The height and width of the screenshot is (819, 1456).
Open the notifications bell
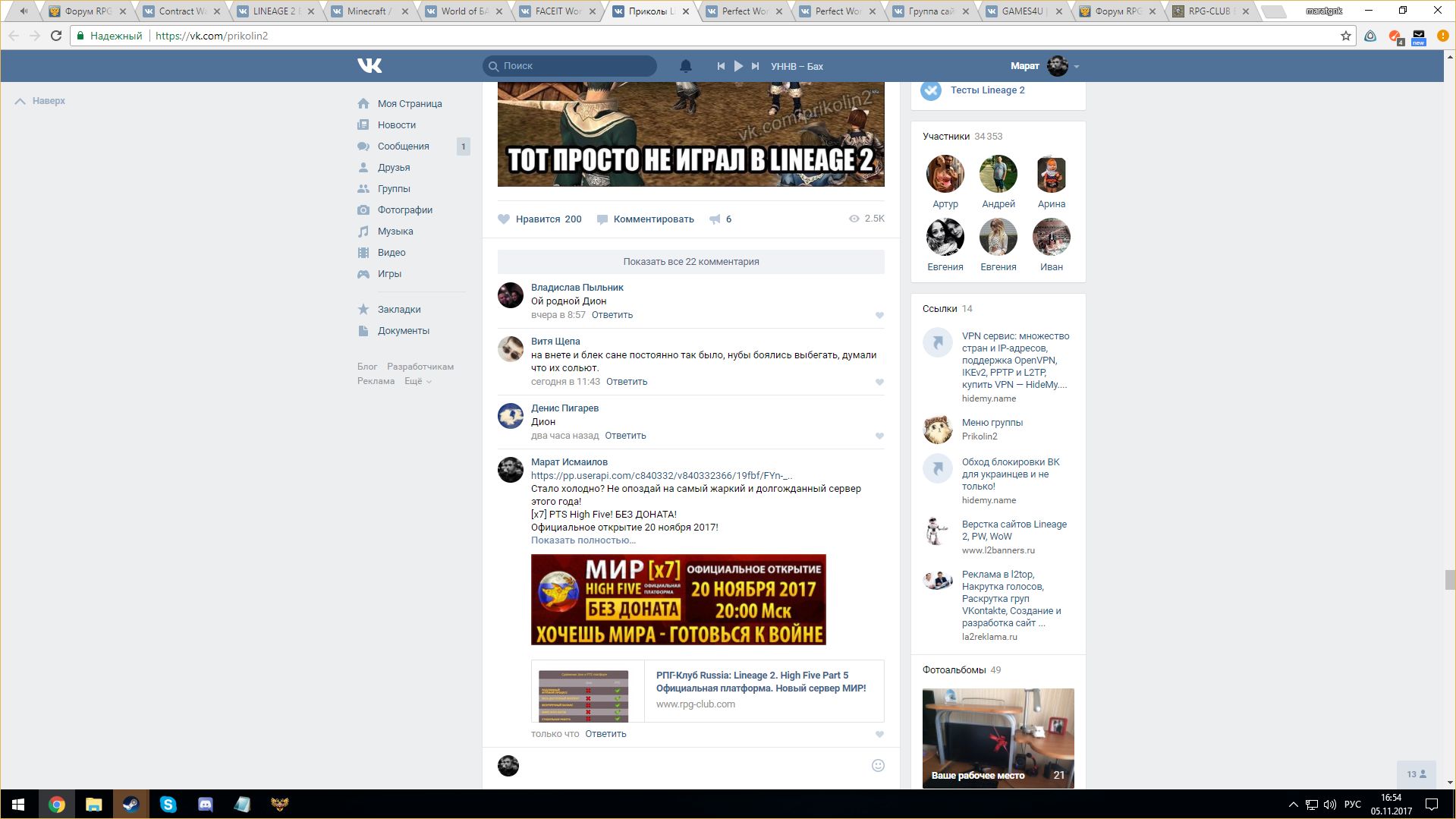tap(685, 66)
